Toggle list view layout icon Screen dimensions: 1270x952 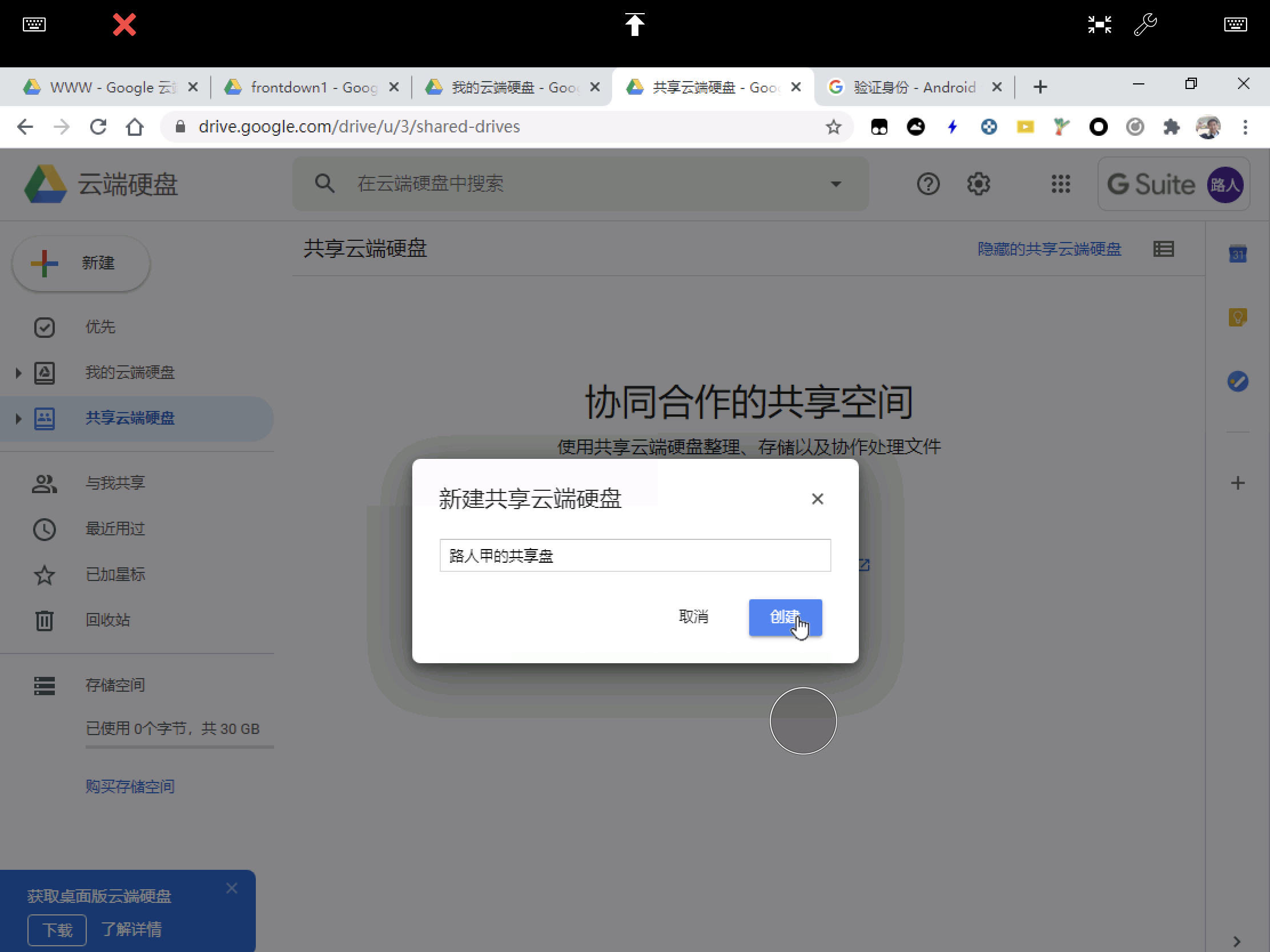point(1163,249)
